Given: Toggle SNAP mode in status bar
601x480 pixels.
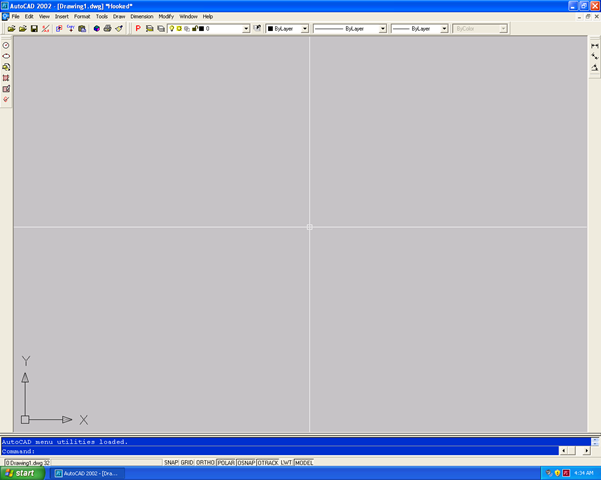Looking at the screenshot, I should pyautogui.click(x=171, y=463).
